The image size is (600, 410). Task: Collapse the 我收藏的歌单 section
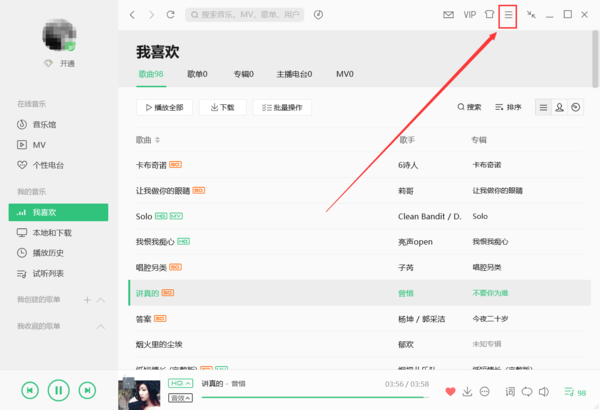(101, 326)
